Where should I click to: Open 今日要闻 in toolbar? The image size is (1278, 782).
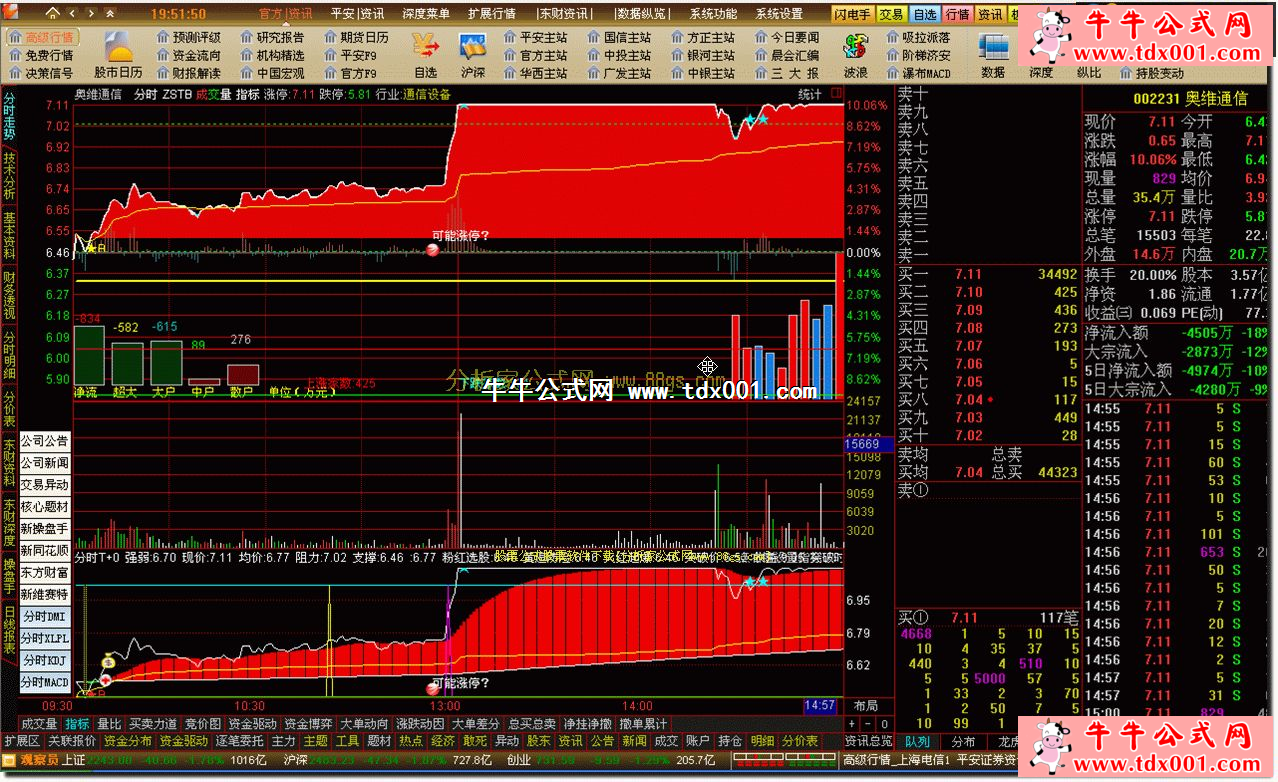click(x=787, y=37)
